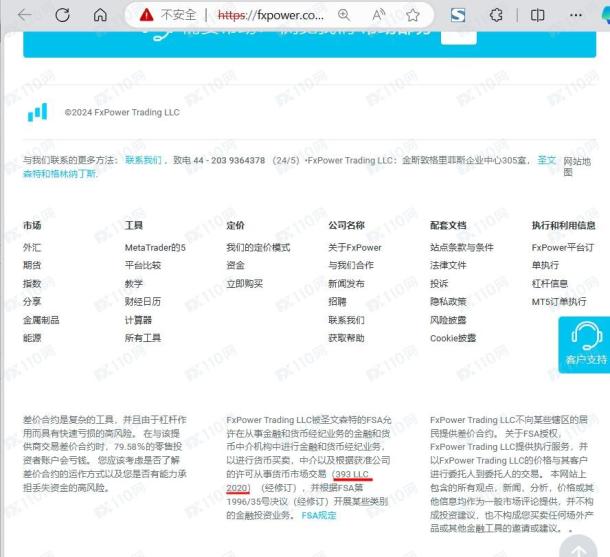Screen dimensions: 610x557
Task: Toggle split screen icon
Action: (537, 15)
